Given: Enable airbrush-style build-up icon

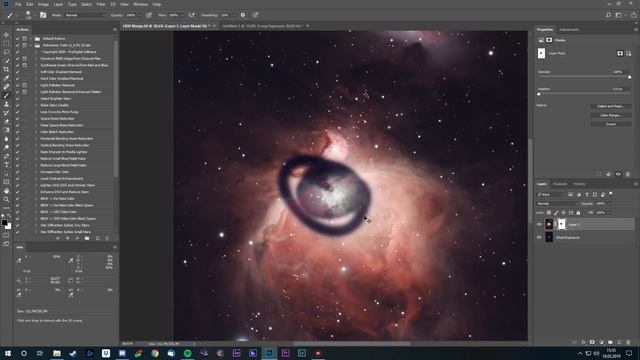Looking at the screenshot, I should (x=191, y=15).
